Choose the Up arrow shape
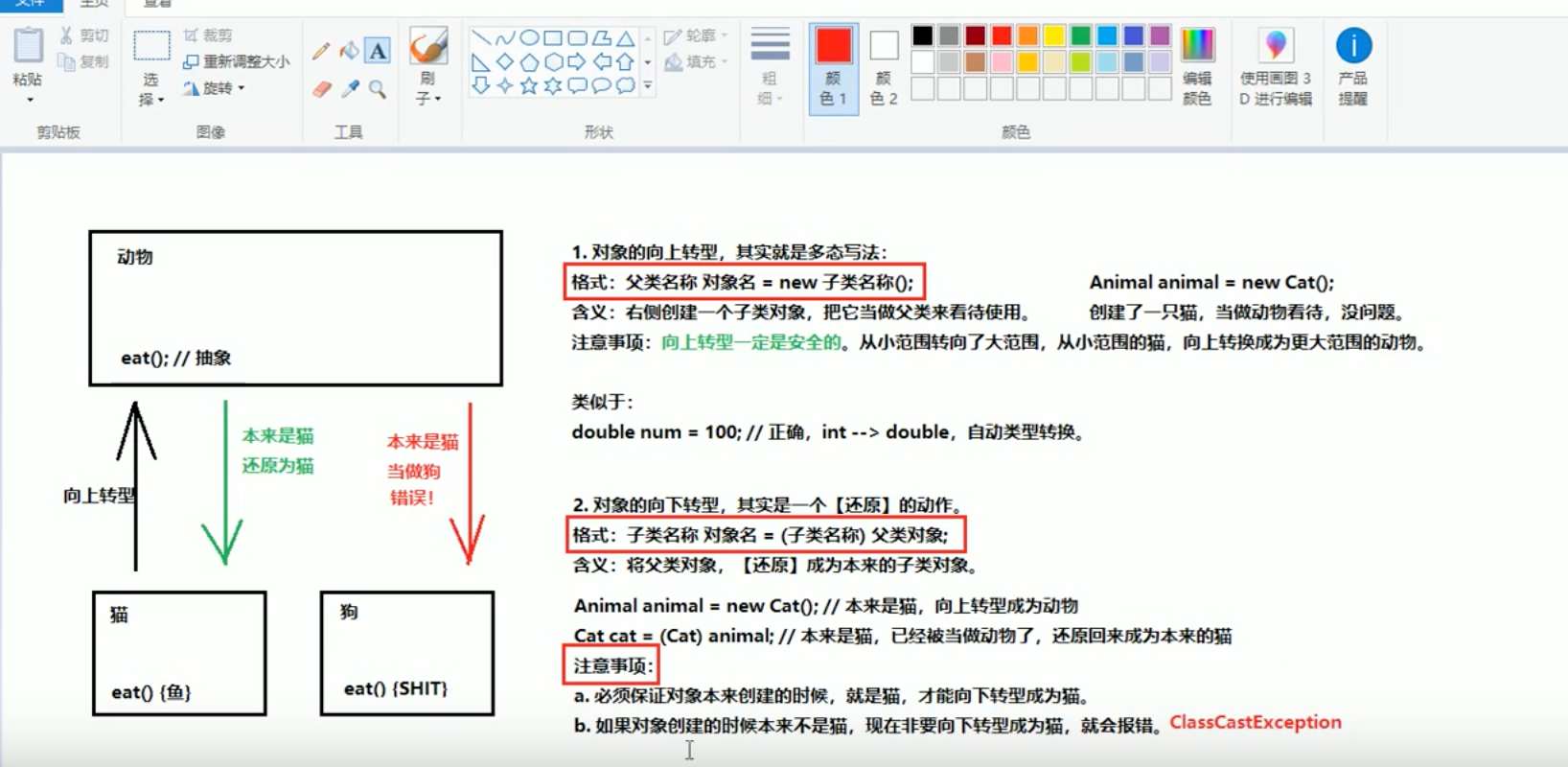This screenshot has height=767, width=1568. (x=625, y=62)
